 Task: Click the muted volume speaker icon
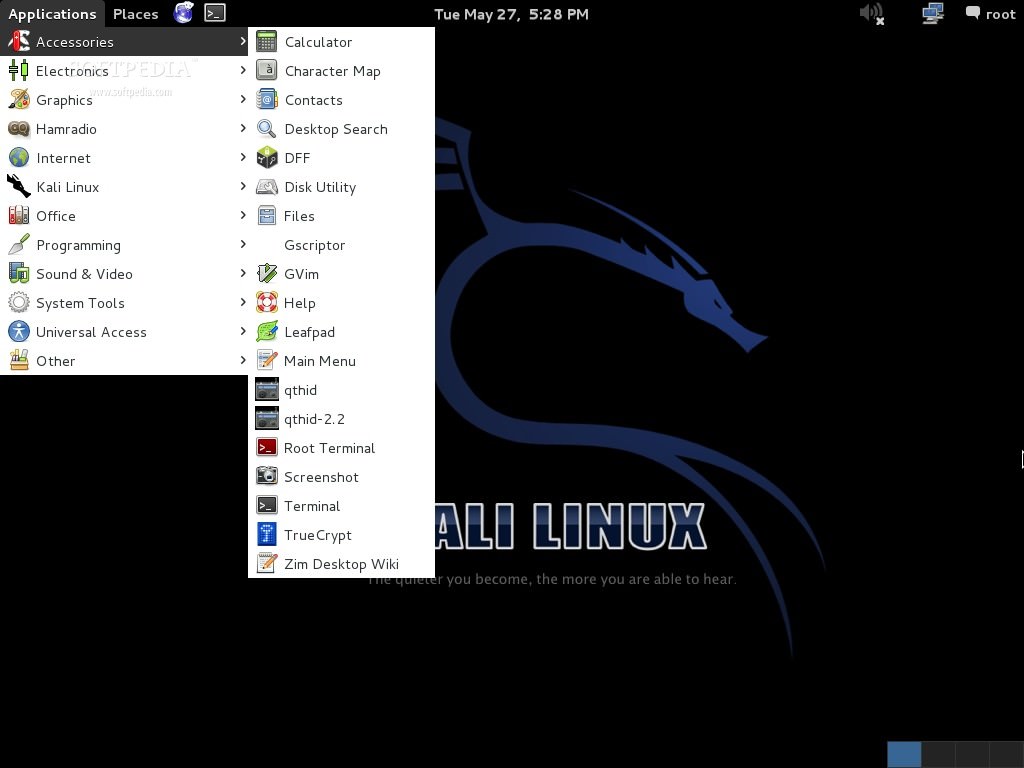[872, 14]
